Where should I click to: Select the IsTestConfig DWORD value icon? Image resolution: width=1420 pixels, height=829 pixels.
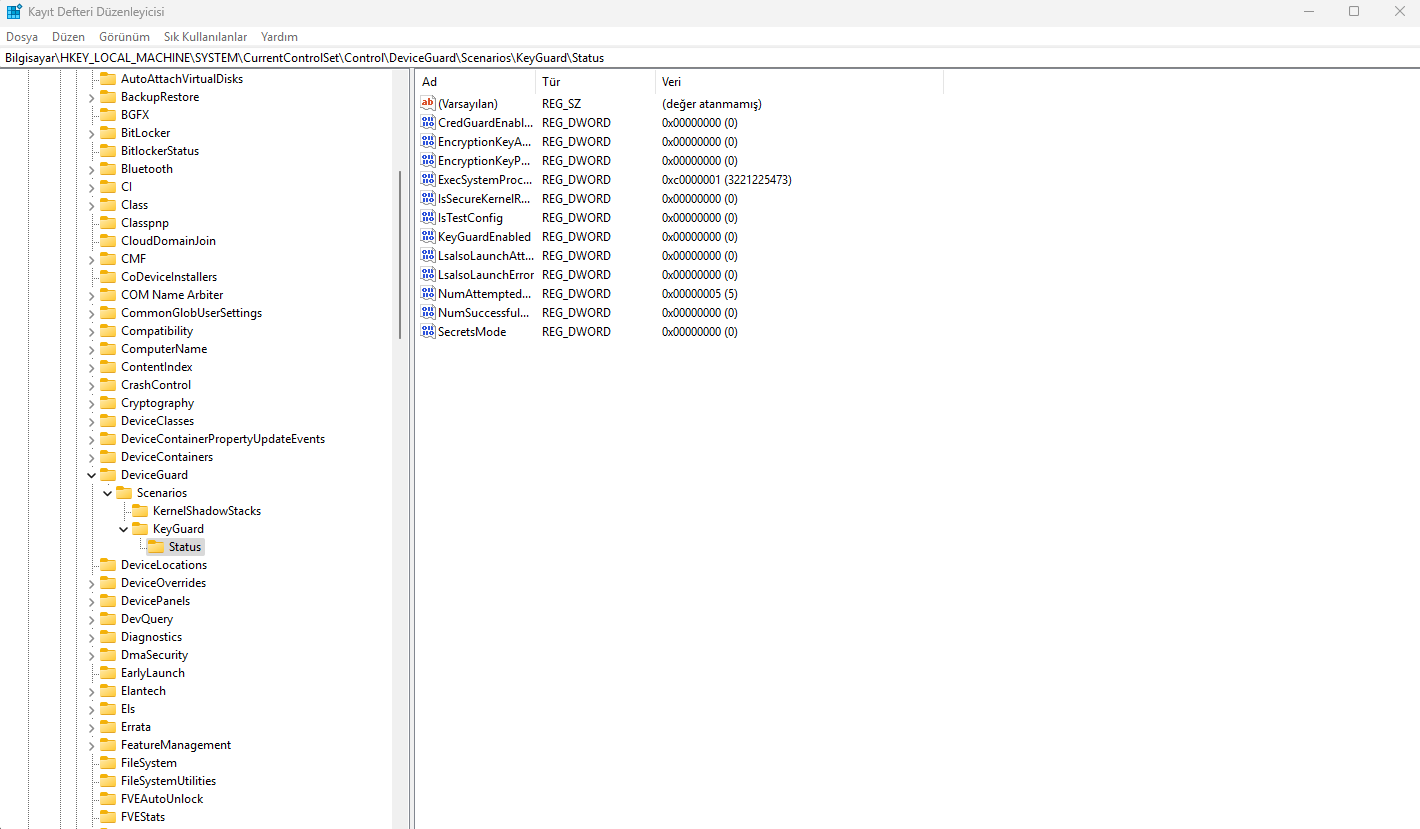(428, 218)
